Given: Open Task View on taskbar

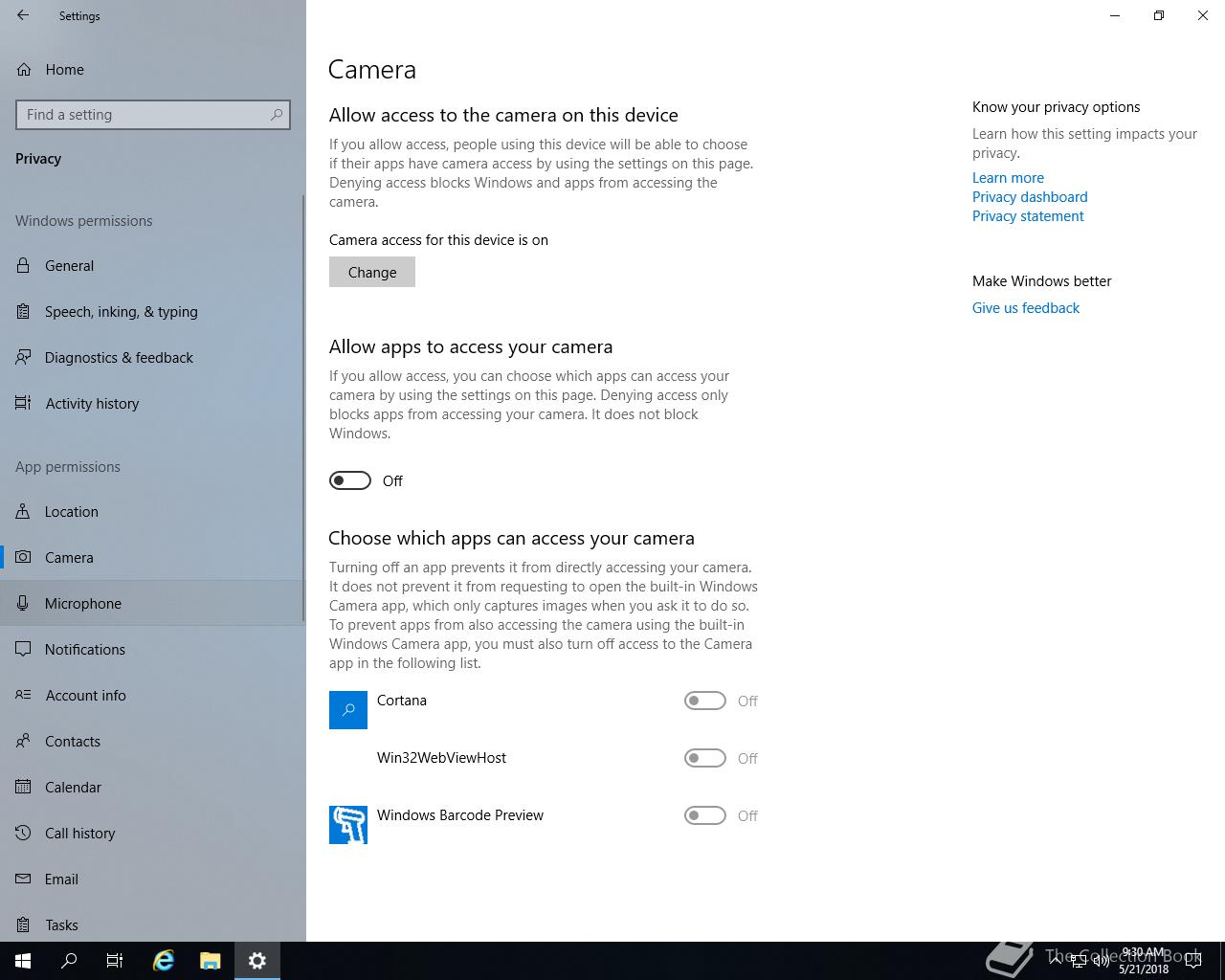Looking at the screenshot, I should (x=115, y=961).
